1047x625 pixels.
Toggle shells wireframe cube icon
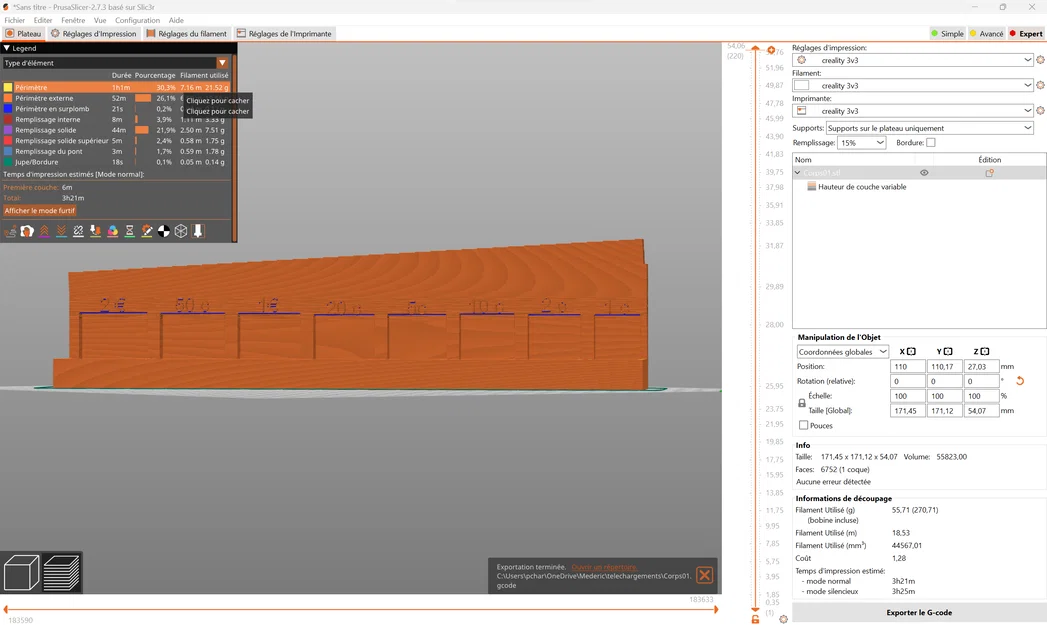click(181, 231)
